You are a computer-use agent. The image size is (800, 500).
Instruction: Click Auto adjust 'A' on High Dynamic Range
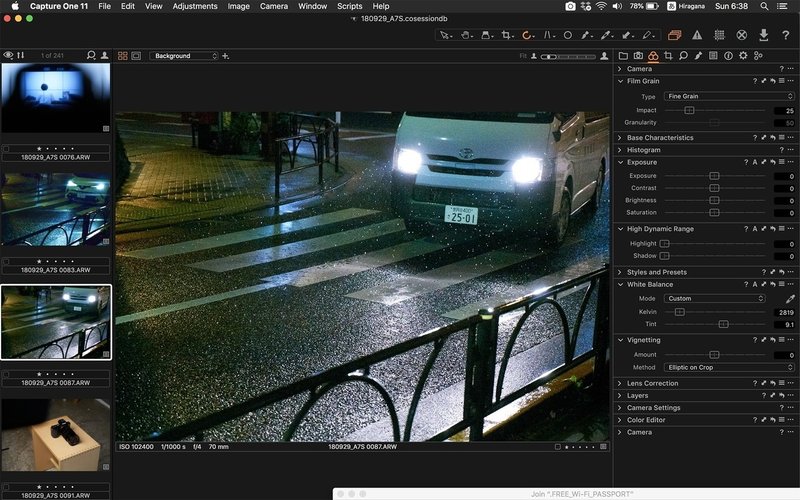click(755, 229)
